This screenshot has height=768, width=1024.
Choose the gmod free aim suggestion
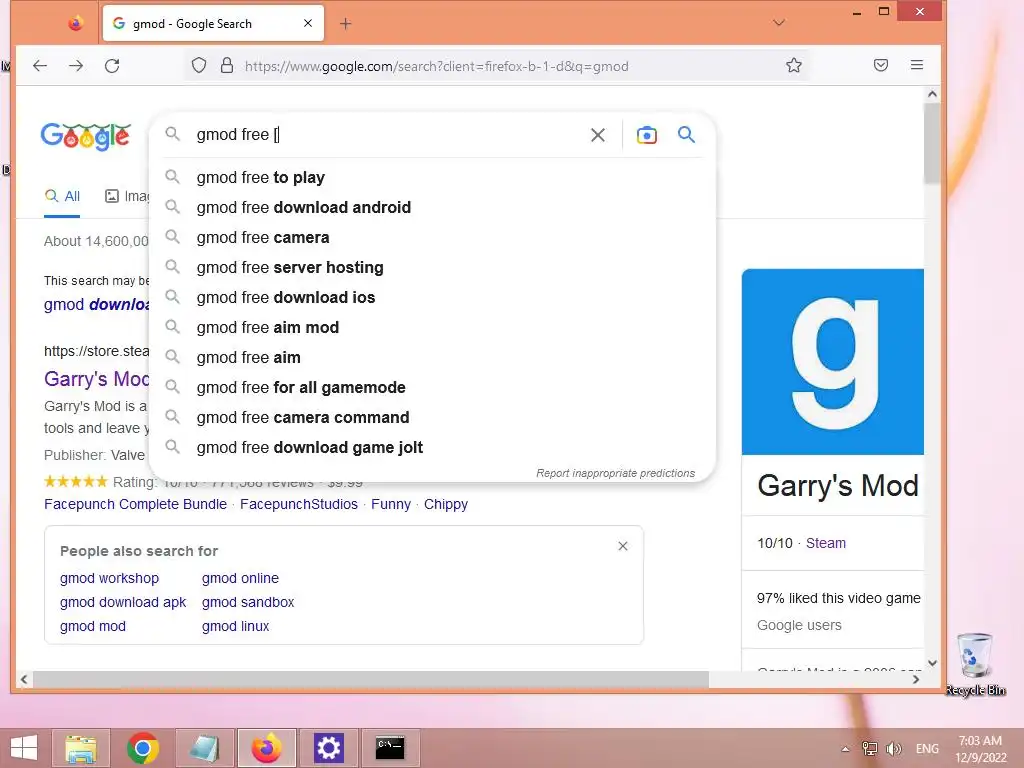click(432, 358)
